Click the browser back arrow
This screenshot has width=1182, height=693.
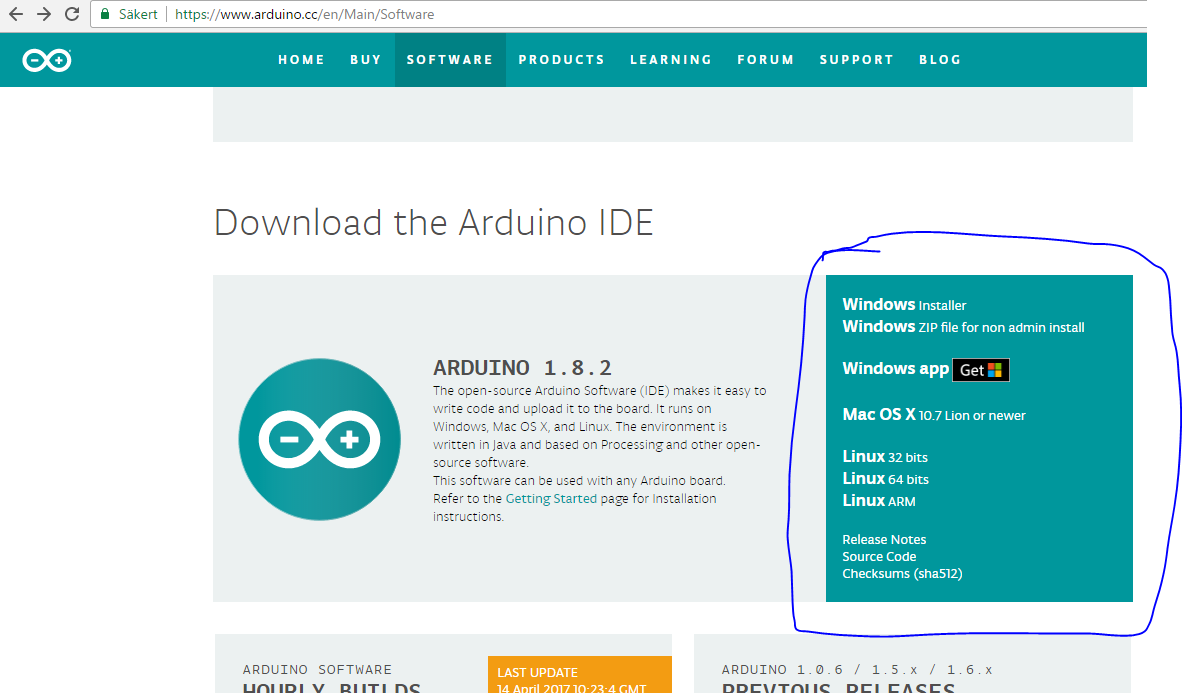15,14
